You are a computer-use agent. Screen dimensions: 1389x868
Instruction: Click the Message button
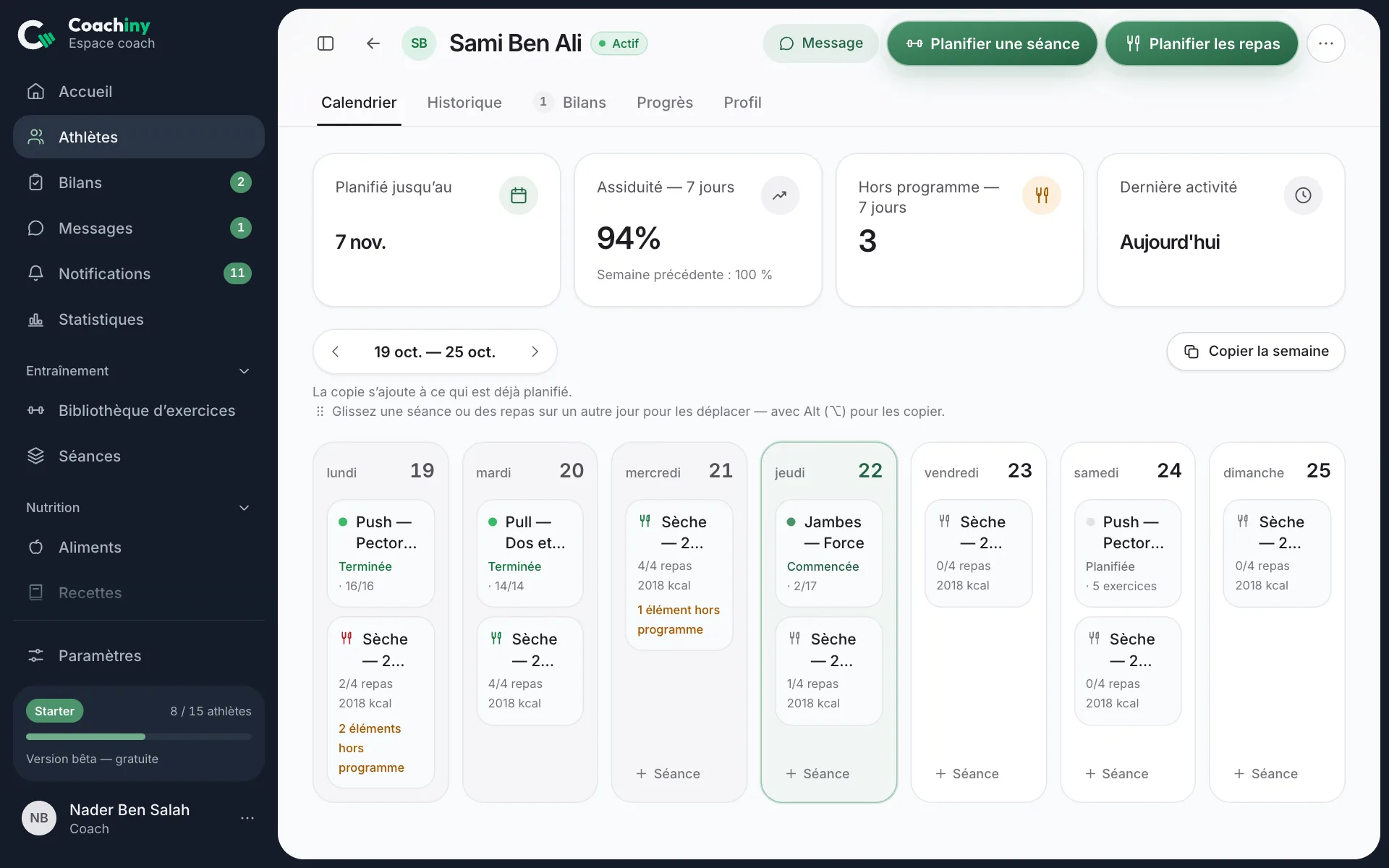click(820, 43)
